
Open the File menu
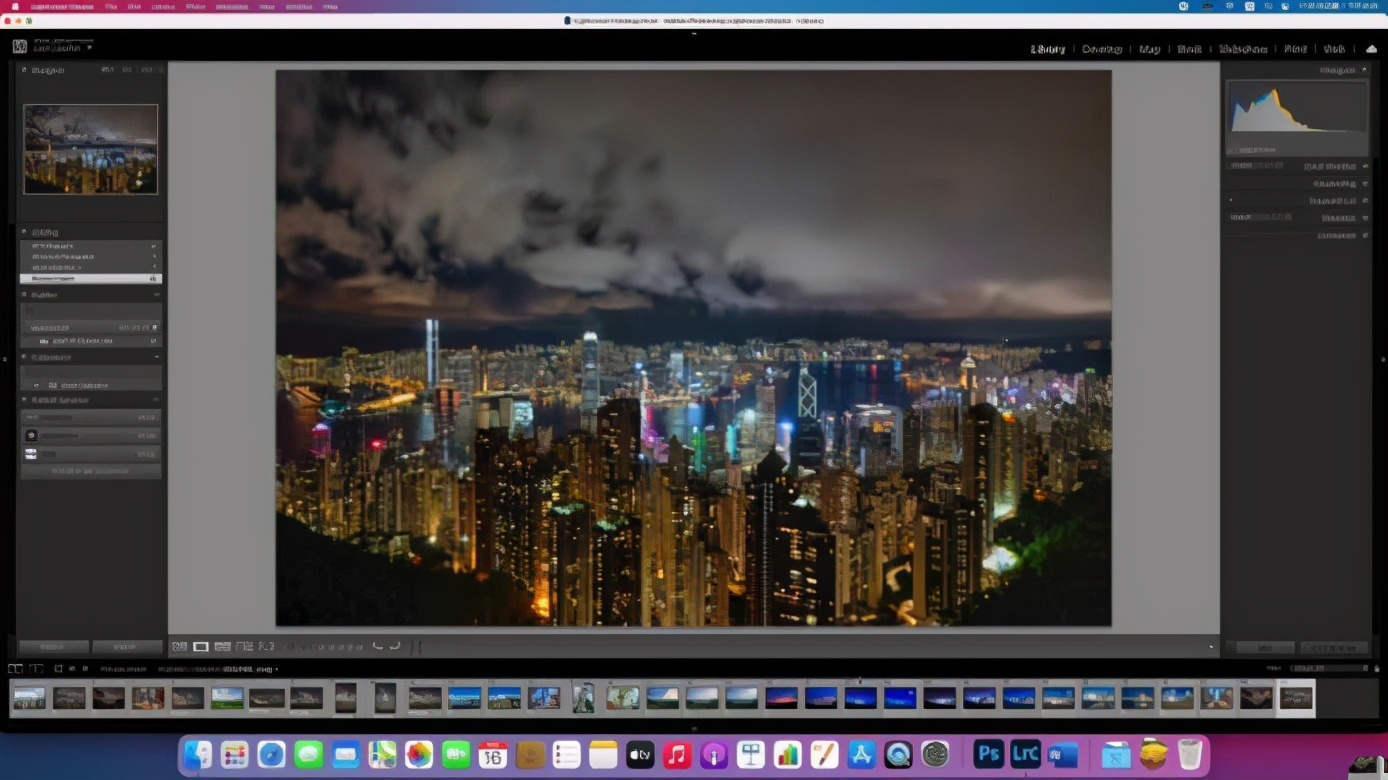(x=110, y=7)
